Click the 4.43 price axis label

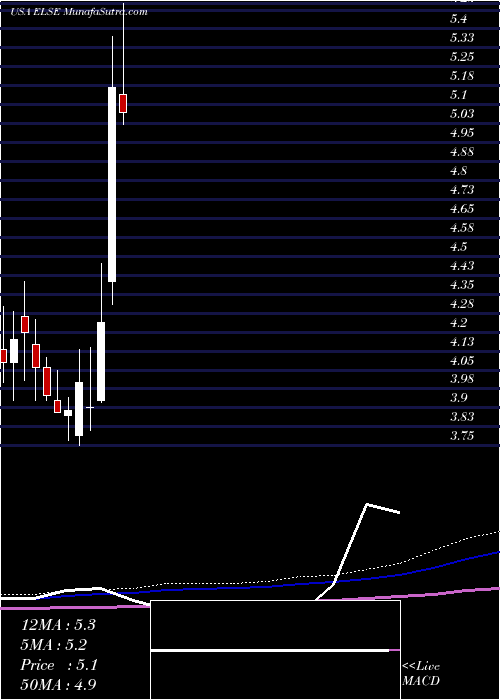pyautogui.click(x=462, y=266)
